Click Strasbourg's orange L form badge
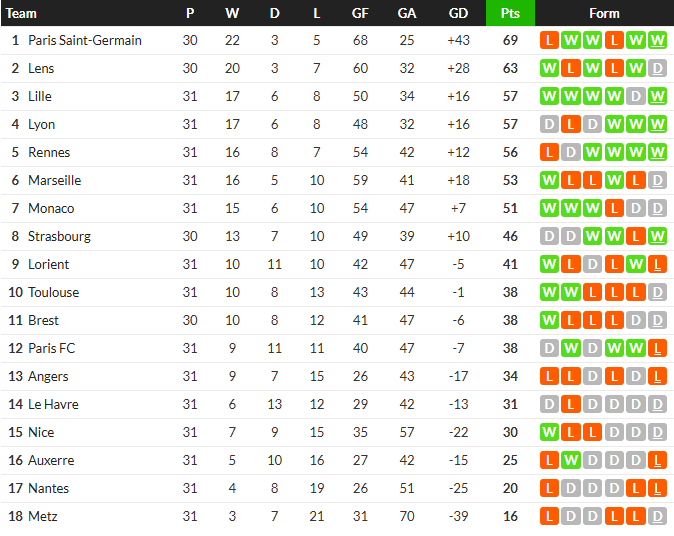 pos(636,236)
